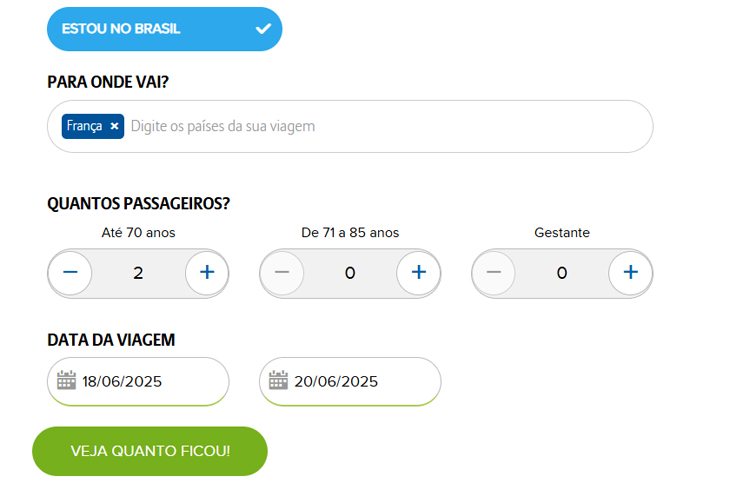Open calendar icon for return date
This screenshot has width=730, height=496.
point(278,380)
